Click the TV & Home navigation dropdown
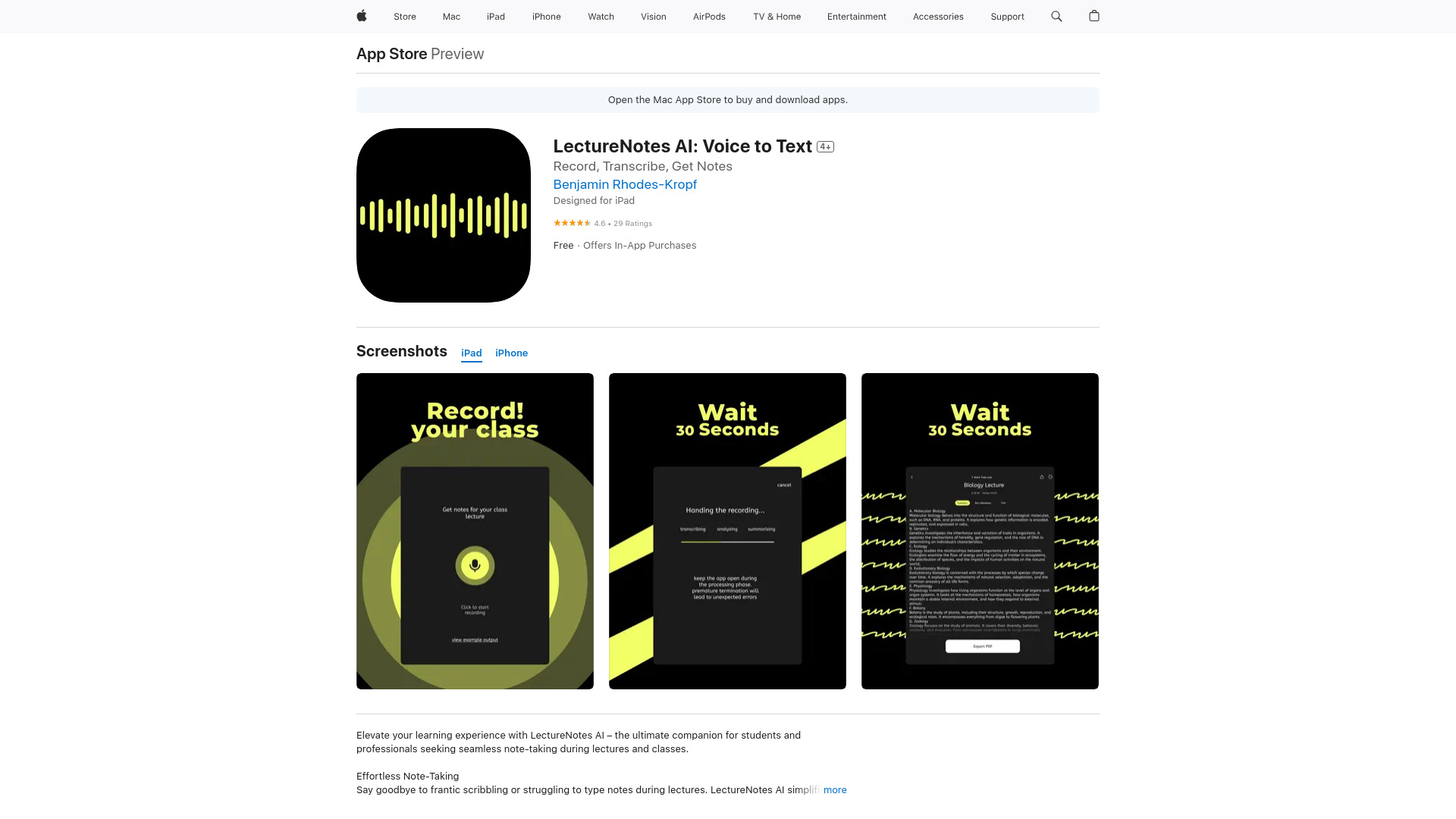Screen dimensions: 1456x819 tap(777, 16)
